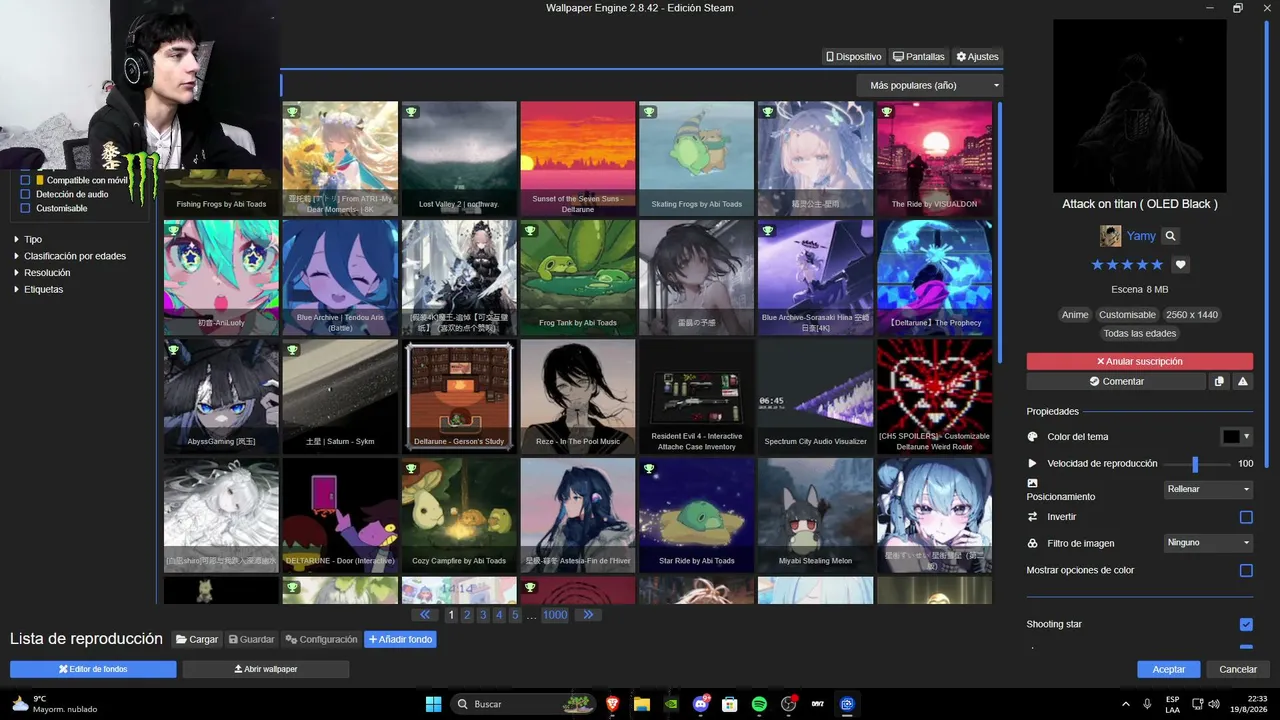This screenshot has height=720, width=1280.
Task: Open the Dispositivo tab
Action: (854, 57)
